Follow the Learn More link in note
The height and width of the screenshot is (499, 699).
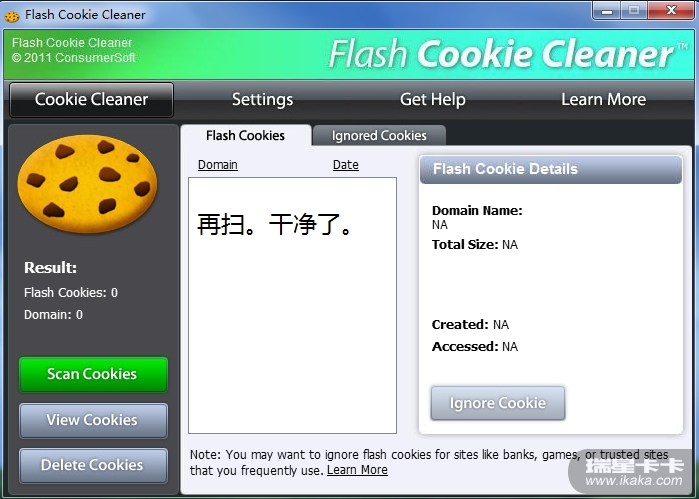[x=357, y=470]
